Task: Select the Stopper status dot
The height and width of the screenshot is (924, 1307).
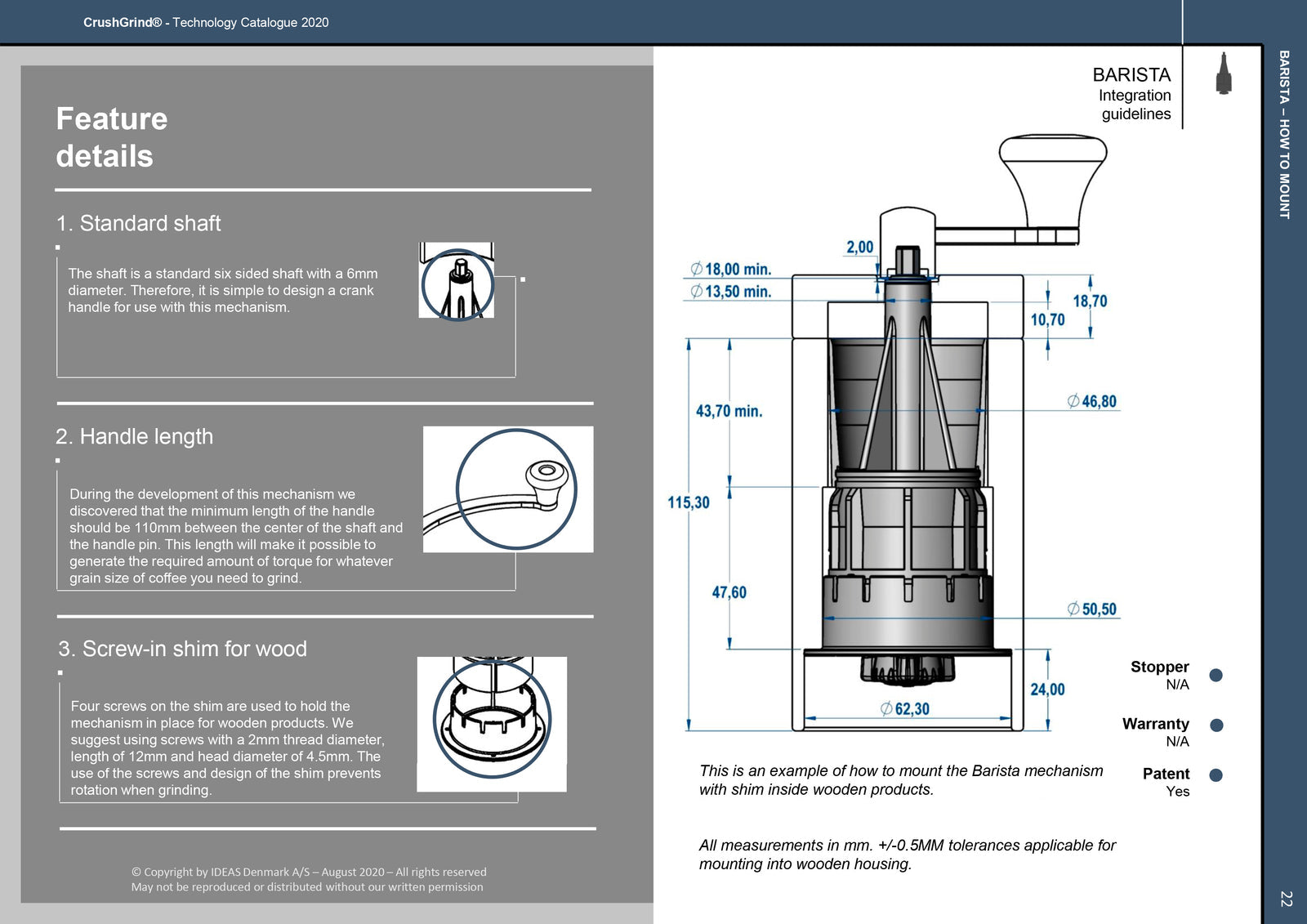Action: (x=1216, y=675)
